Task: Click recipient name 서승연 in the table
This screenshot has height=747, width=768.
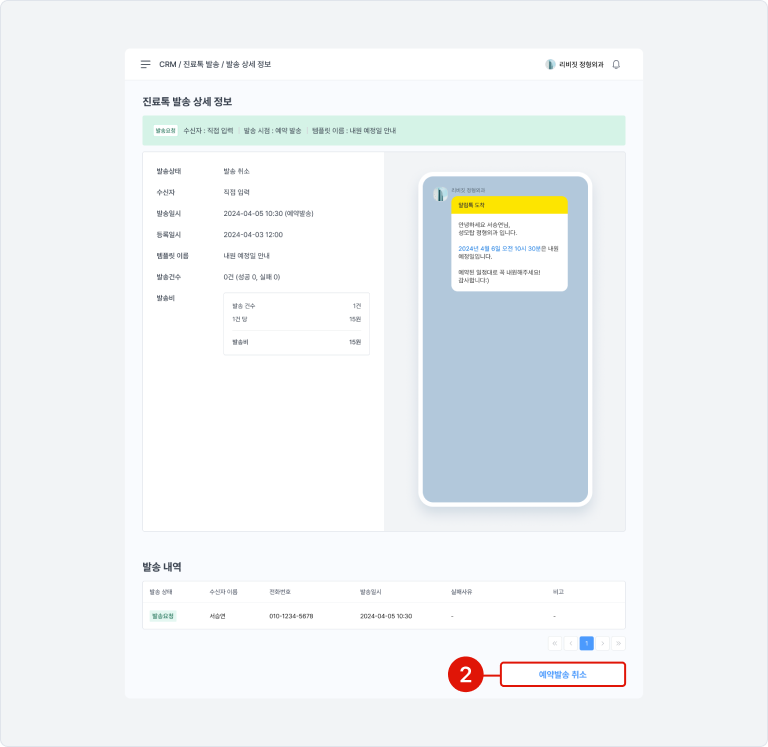Action: (217, 616)
